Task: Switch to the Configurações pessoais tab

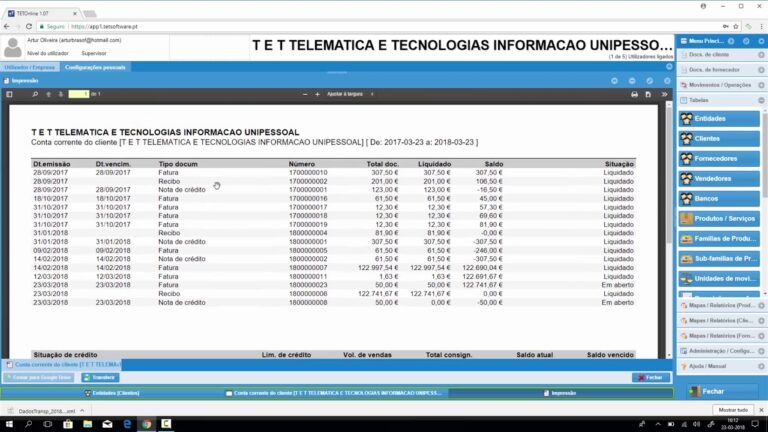Action: [x=95, y=67]
